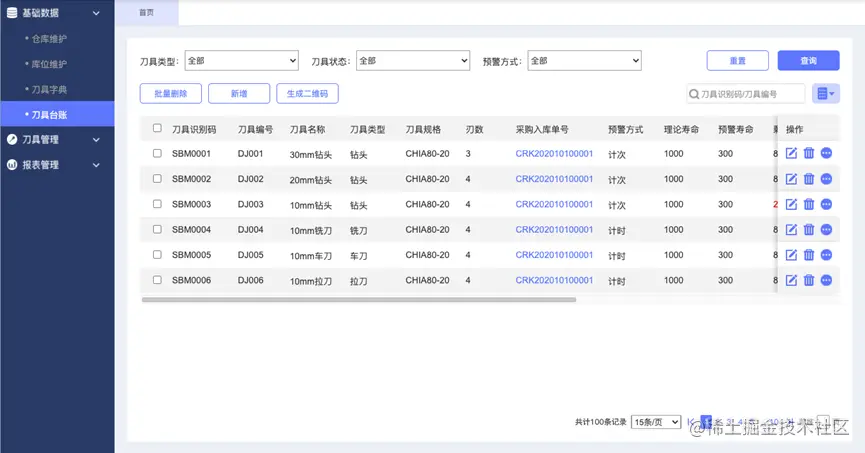The image size is (865, 453).
Task: Open more actions for row SBM0006
Action: [x=826, y=280]
